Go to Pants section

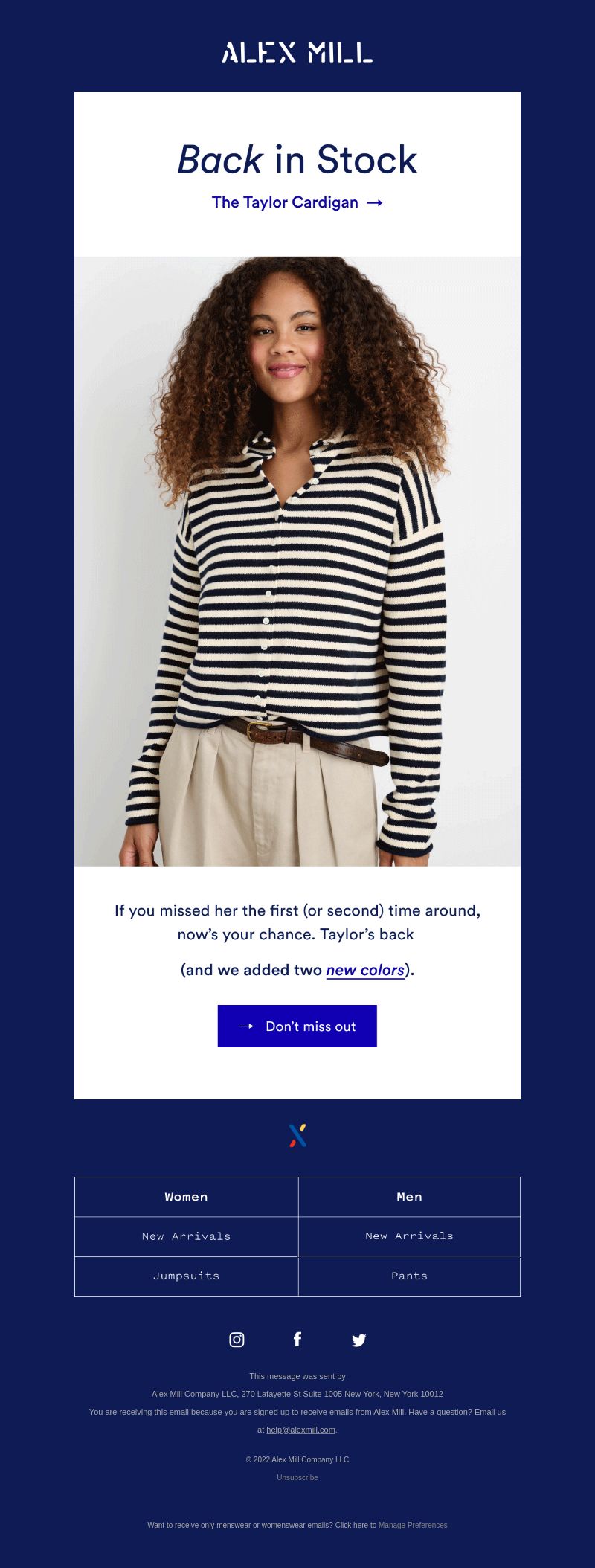coord(409,1276)
